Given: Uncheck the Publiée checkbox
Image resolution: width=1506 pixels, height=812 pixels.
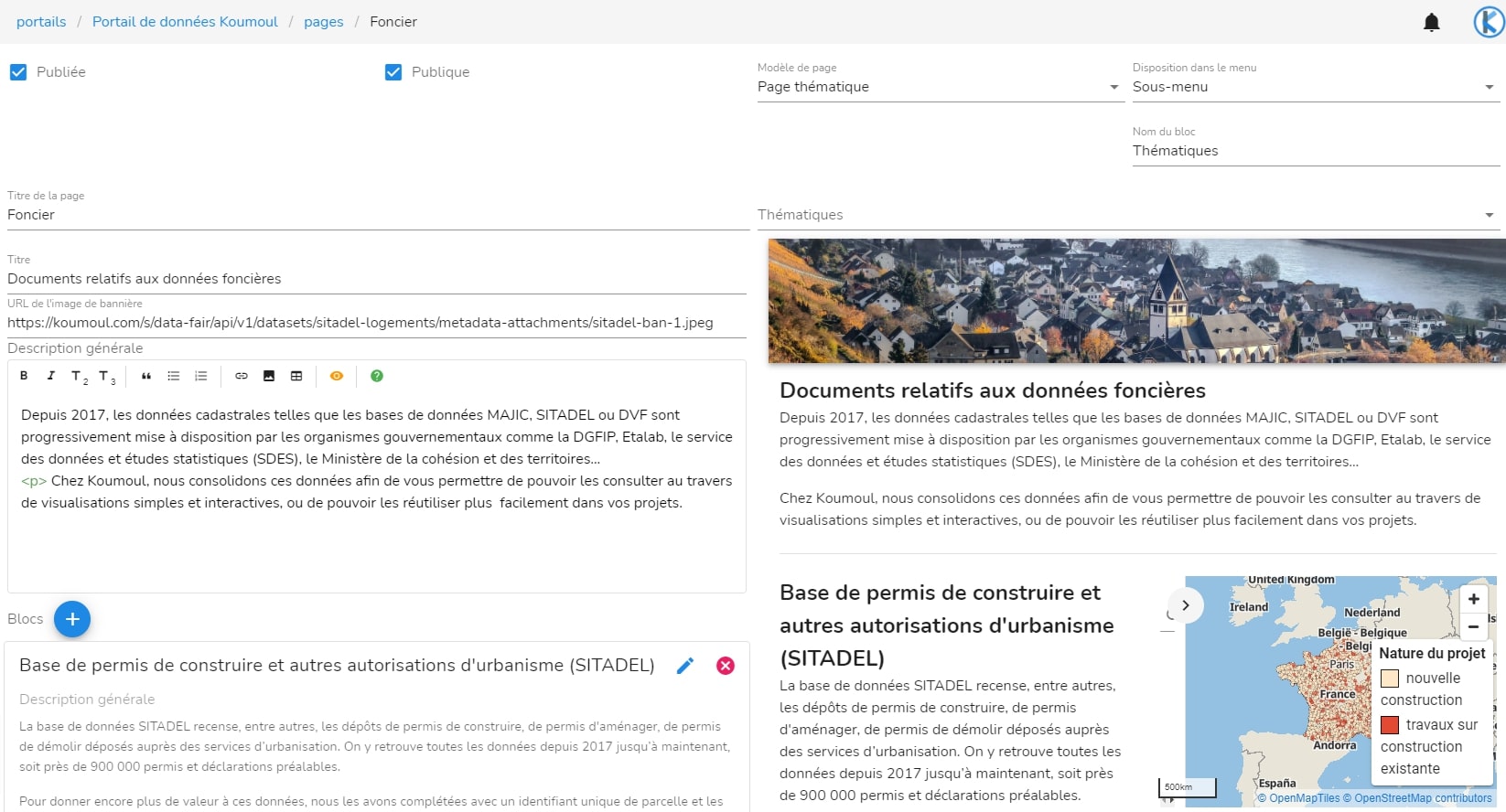Looking at the screenshot, I should click(x=18, y=72).
